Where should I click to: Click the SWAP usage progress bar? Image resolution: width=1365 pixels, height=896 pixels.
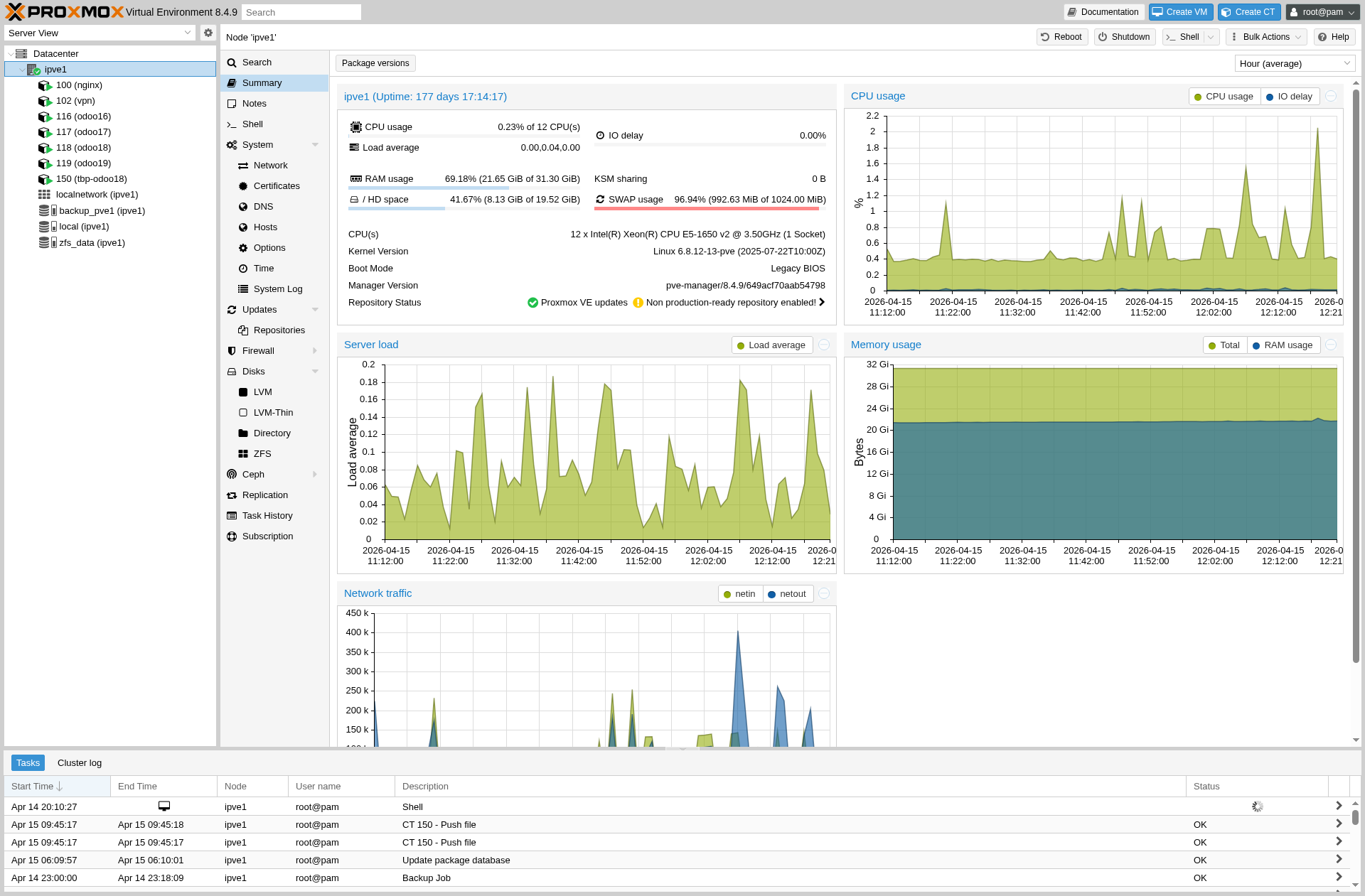tap(710, 208)
